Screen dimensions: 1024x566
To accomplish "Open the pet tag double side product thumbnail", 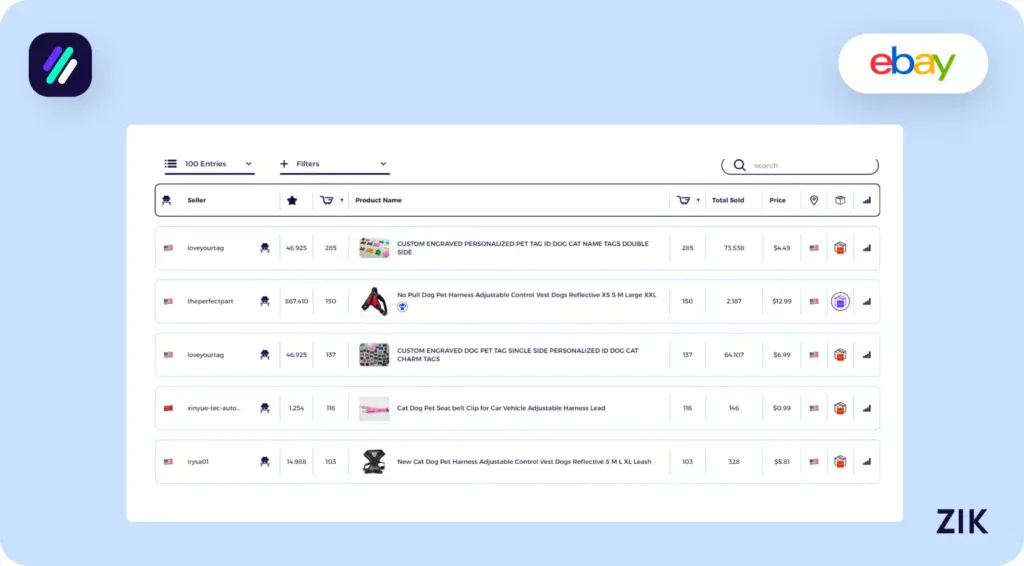I will pos(374,248).
